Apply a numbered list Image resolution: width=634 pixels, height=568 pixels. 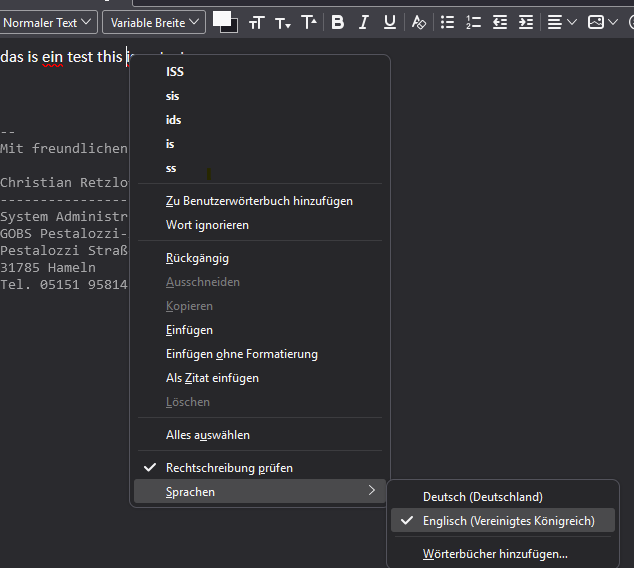tap(473, 22)
